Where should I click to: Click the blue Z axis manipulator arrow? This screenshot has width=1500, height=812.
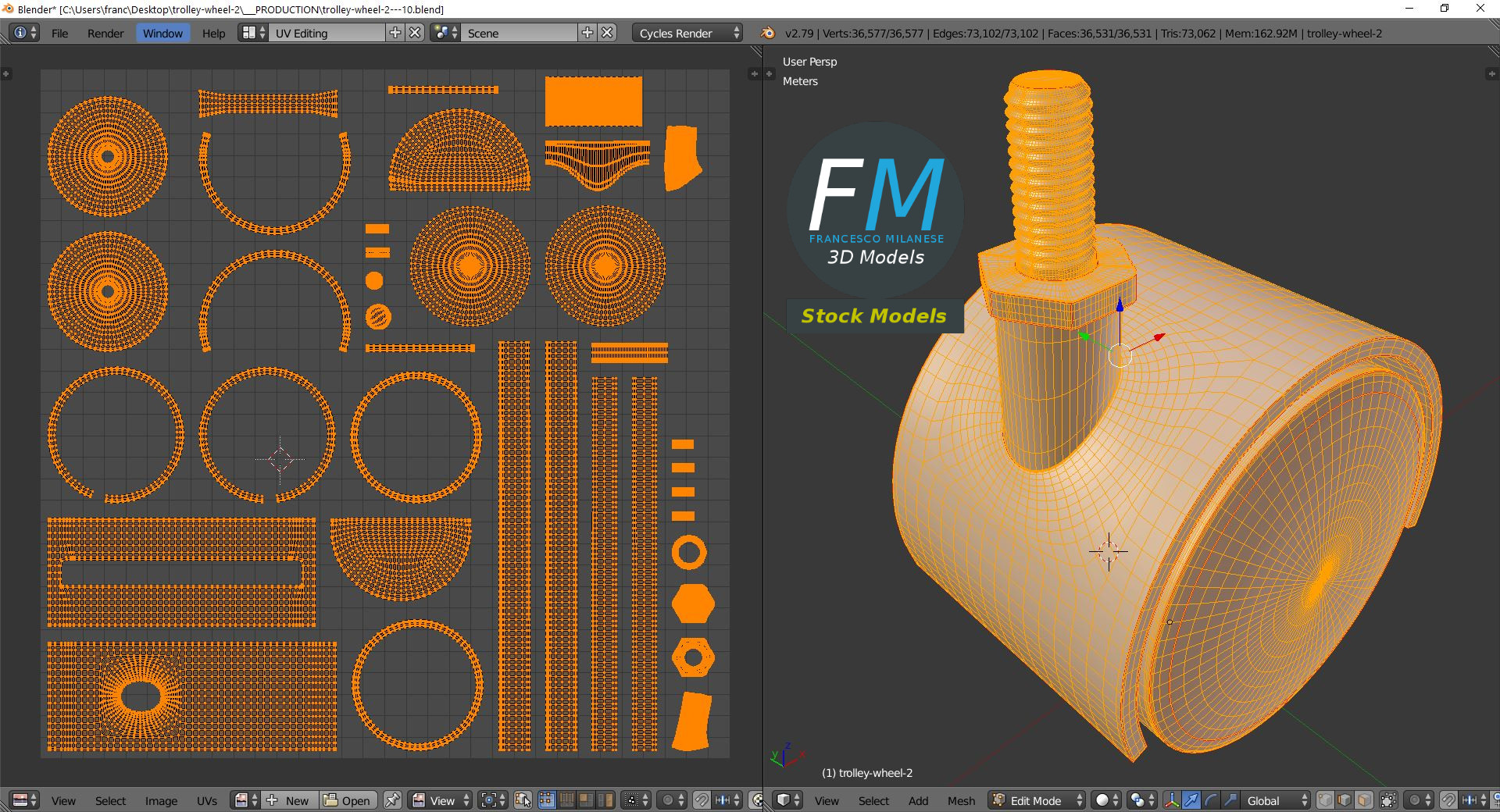[x=1120, y=306]
